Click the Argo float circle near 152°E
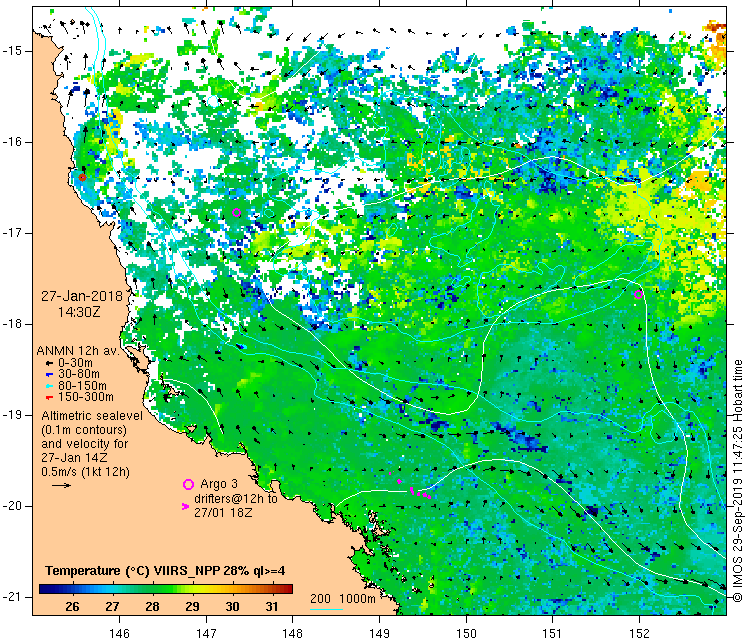 [638, 294]
